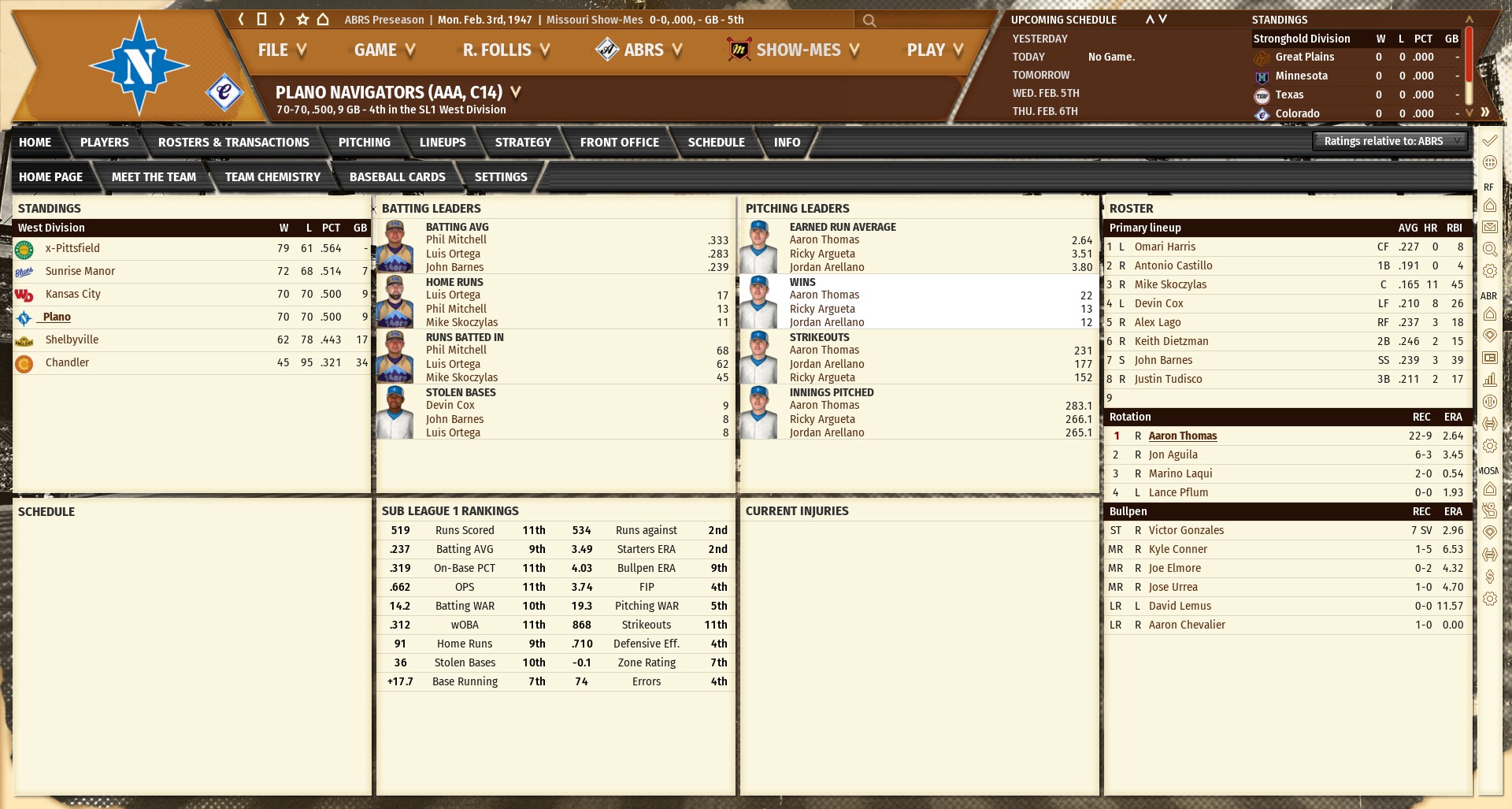This screenshot has height=809, width=1512.
Task: Open Aaron Thomas's player link in rotation
Action: [1182, 436]
